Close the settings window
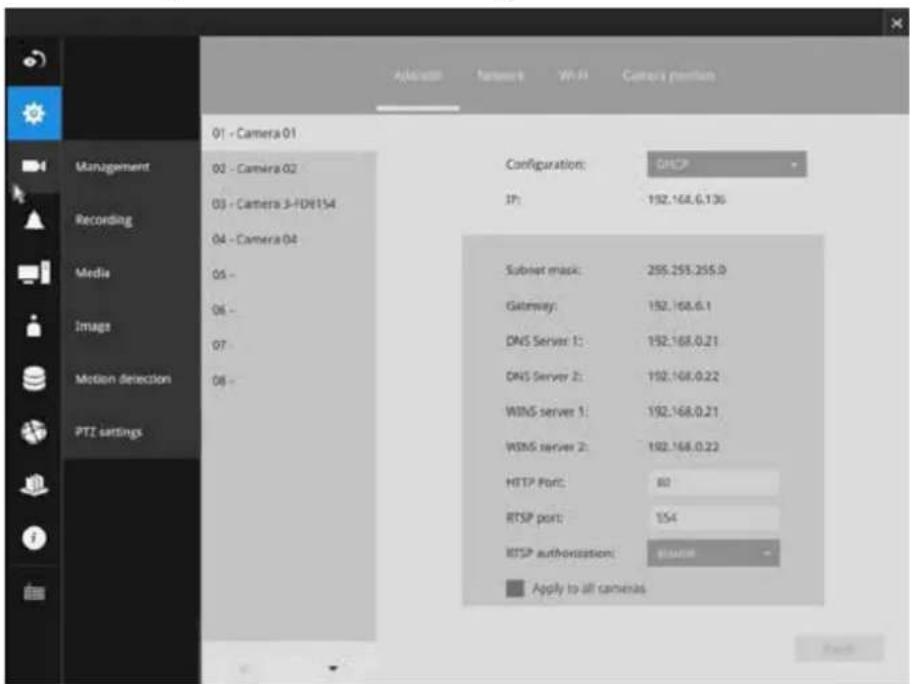The image size is (912, 684). [896, 23]
